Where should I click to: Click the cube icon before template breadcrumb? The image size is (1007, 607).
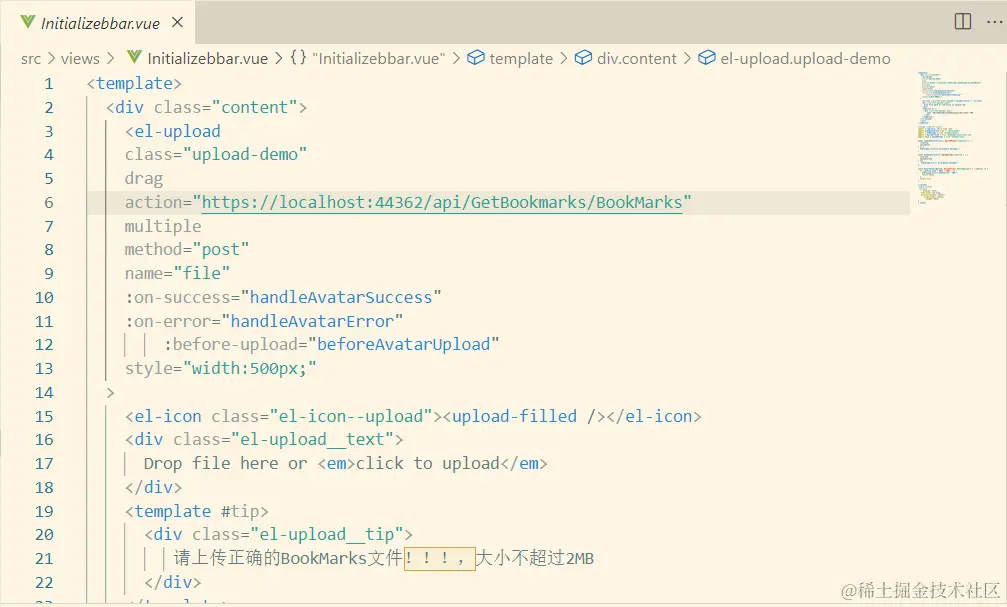pos(476,58)
